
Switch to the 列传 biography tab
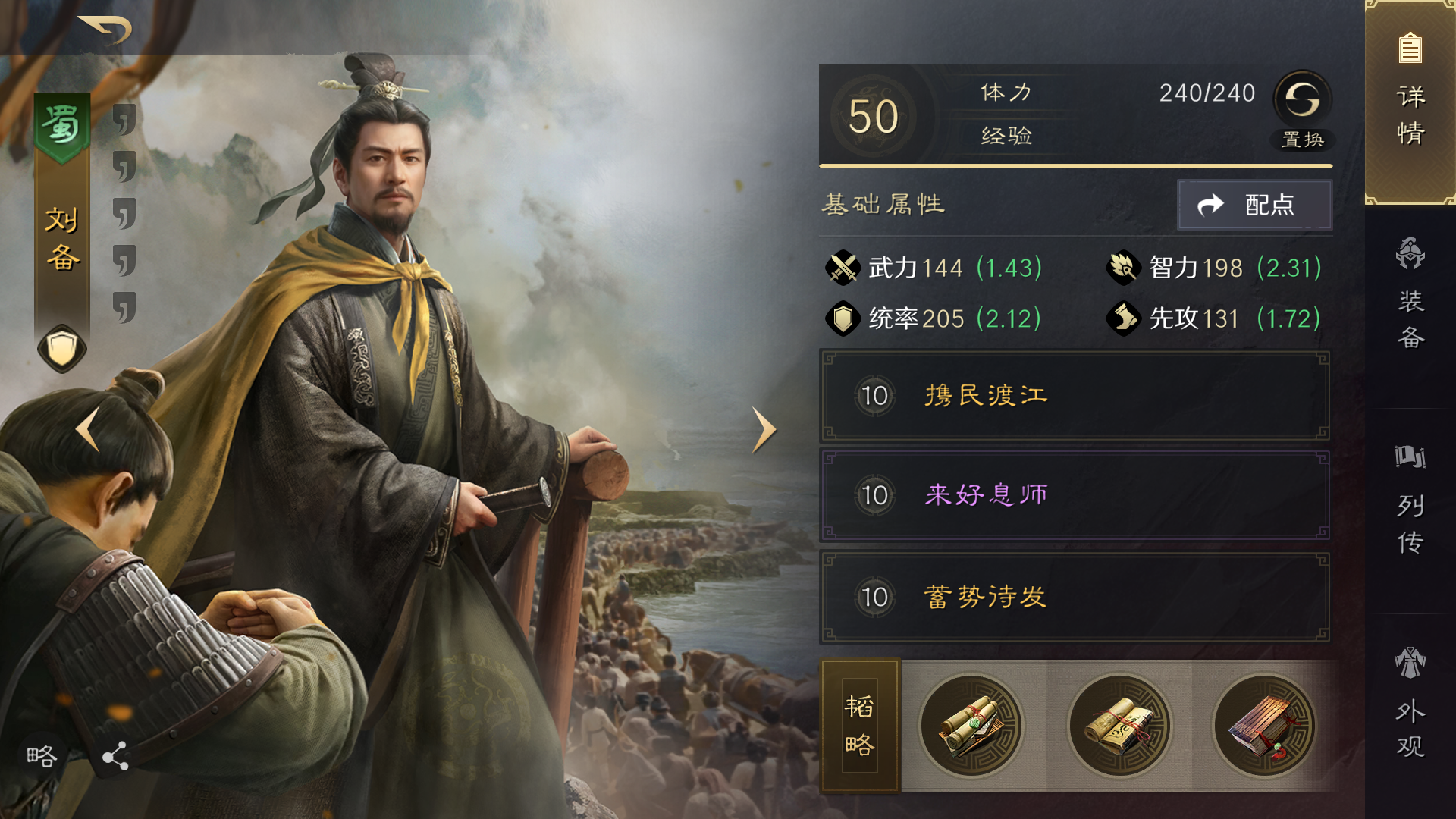[1410, 500]
